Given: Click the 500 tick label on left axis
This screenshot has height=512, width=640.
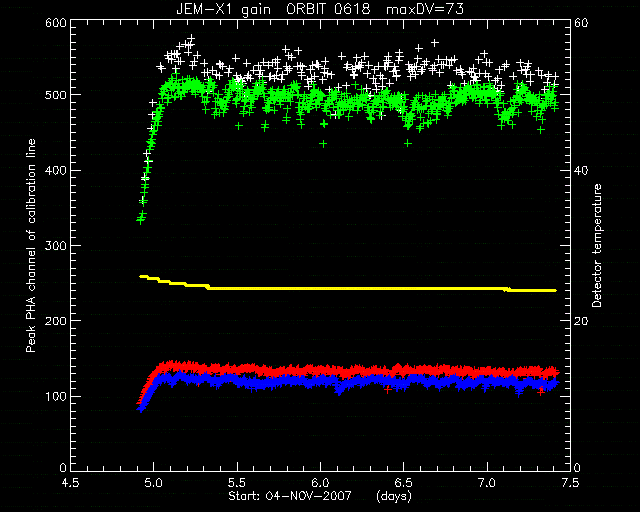Looking at the screenshot, I should pos(56,95).
